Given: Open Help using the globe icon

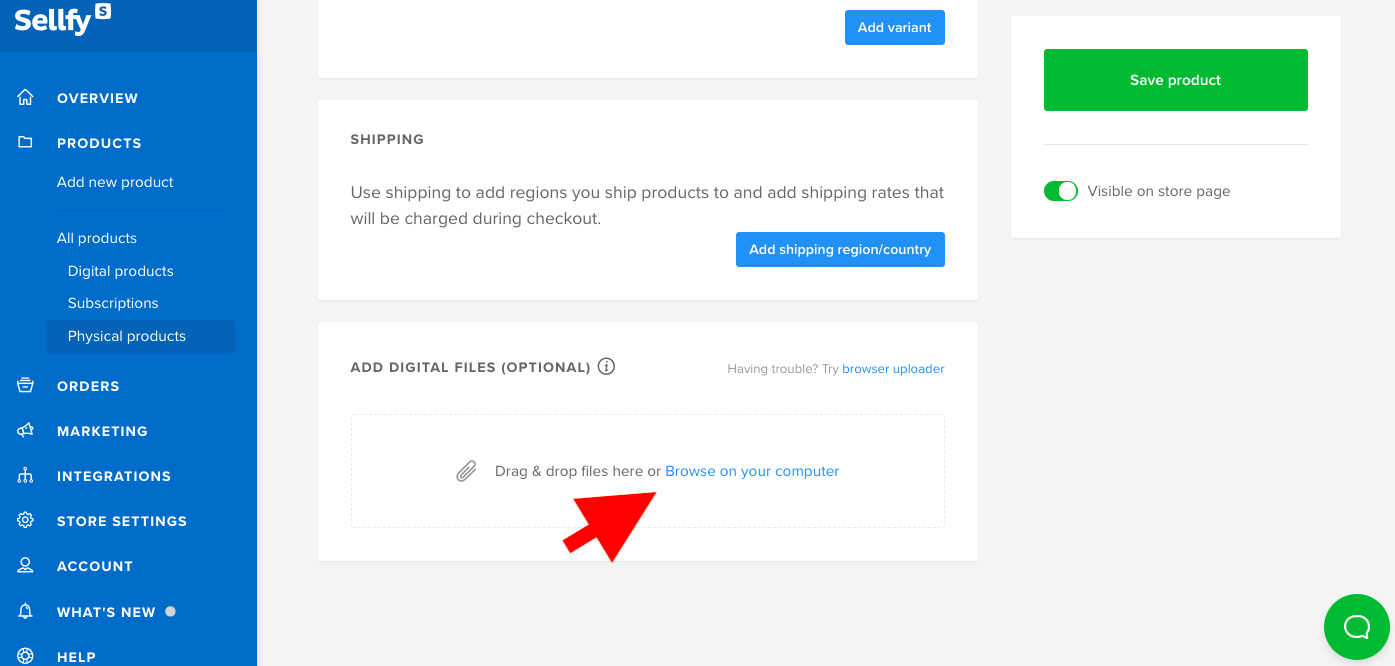Looking at the screenshot, I should coord(24,655).
